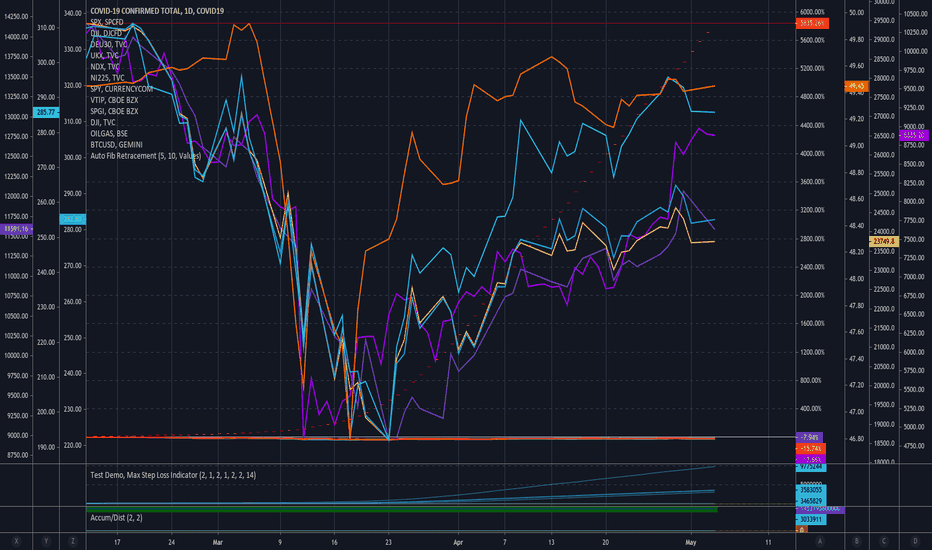
Task: Select the Max Step Loss Indicator label
Action: [x=173, y=475]
